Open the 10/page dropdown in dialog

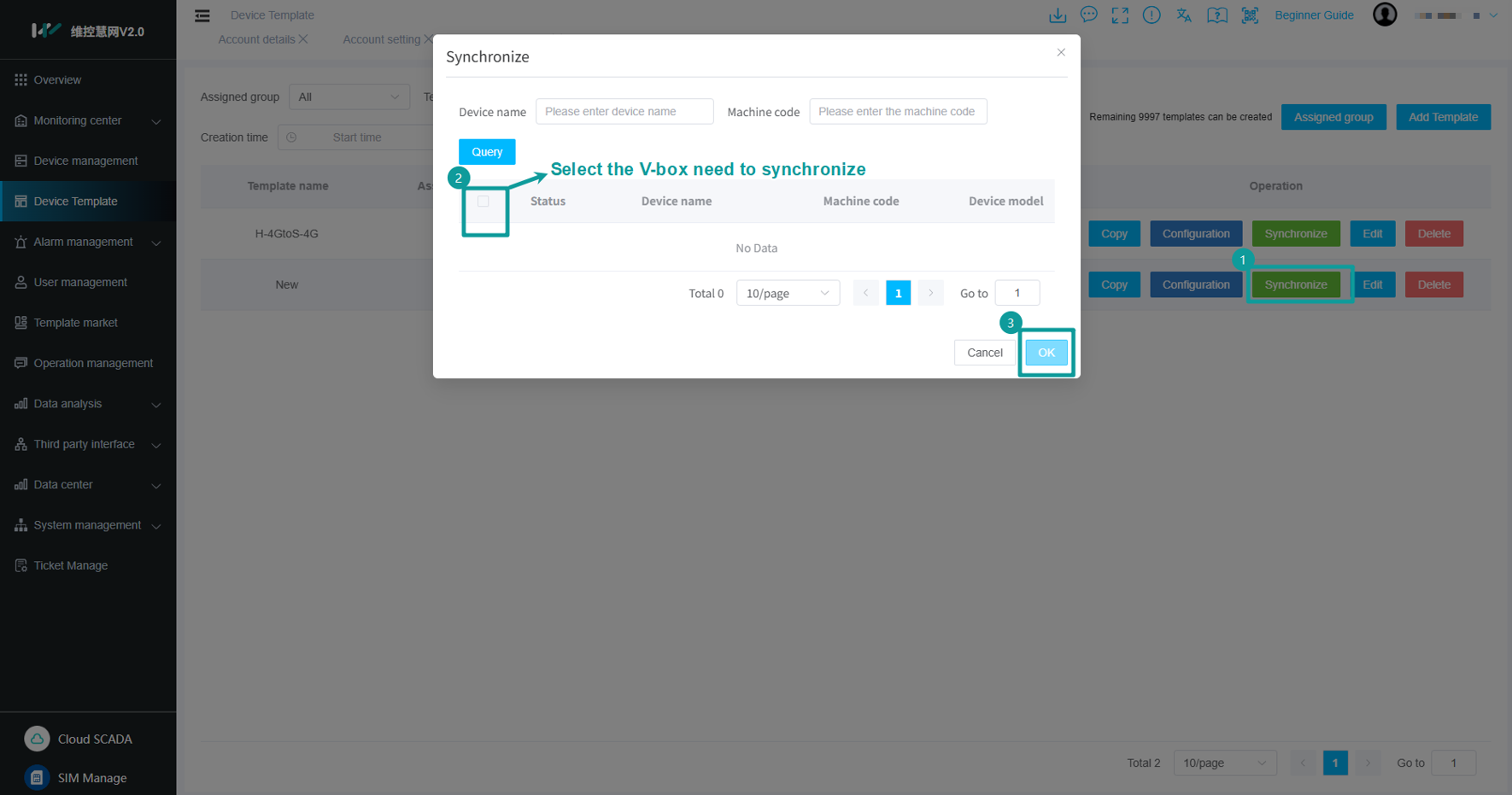787,293
